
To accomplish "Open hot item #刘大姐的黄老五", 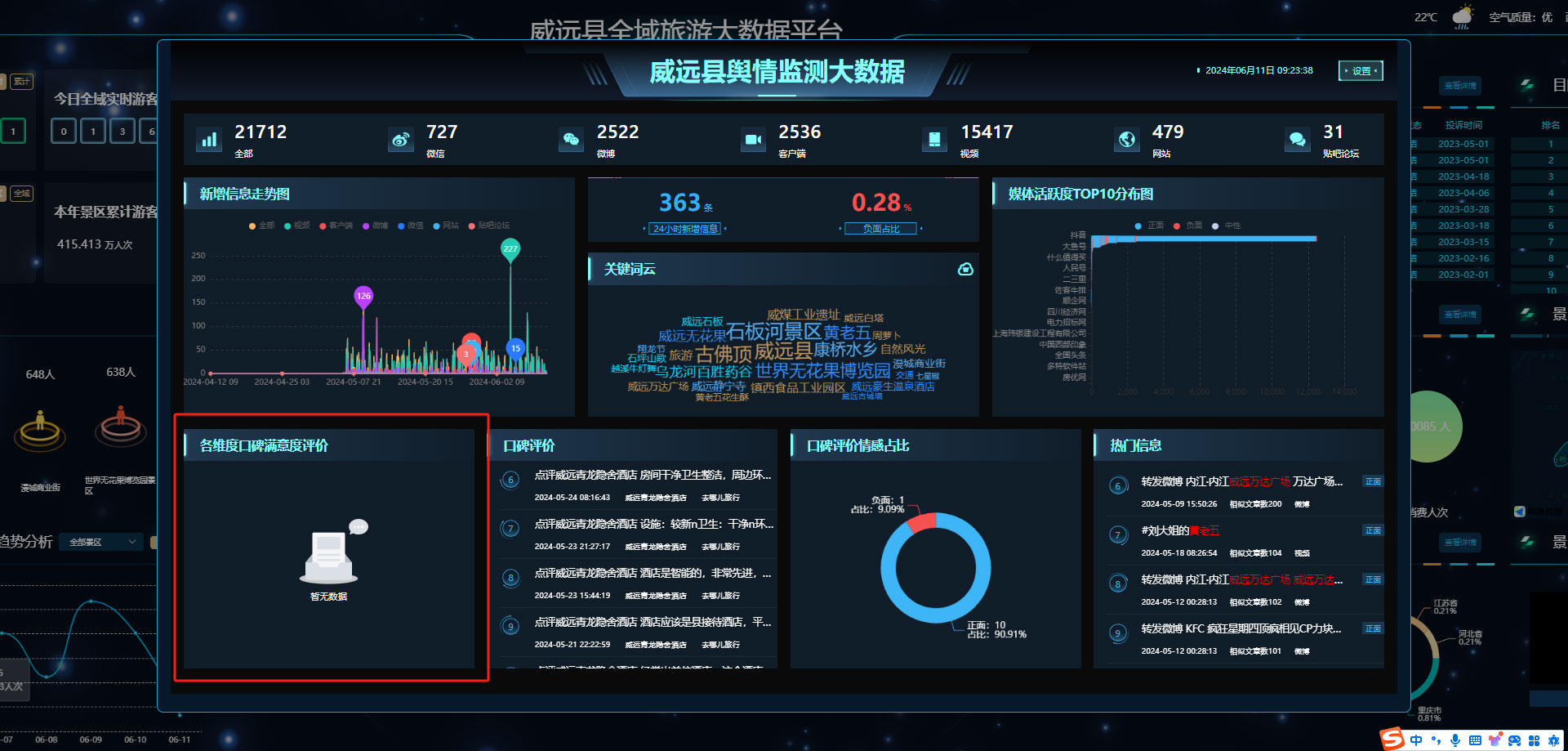I will click(x=1179, y=531).
